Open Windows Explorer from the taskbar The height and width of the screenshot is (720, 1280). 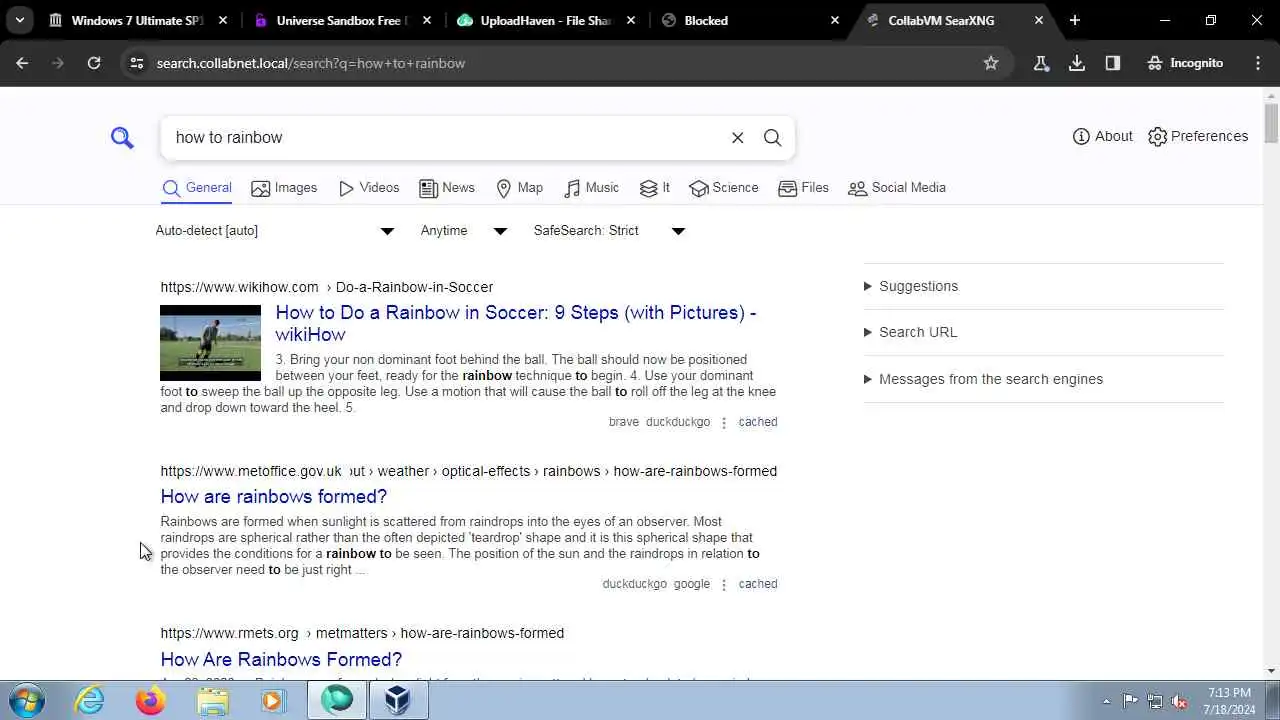(x=212, y=701)
